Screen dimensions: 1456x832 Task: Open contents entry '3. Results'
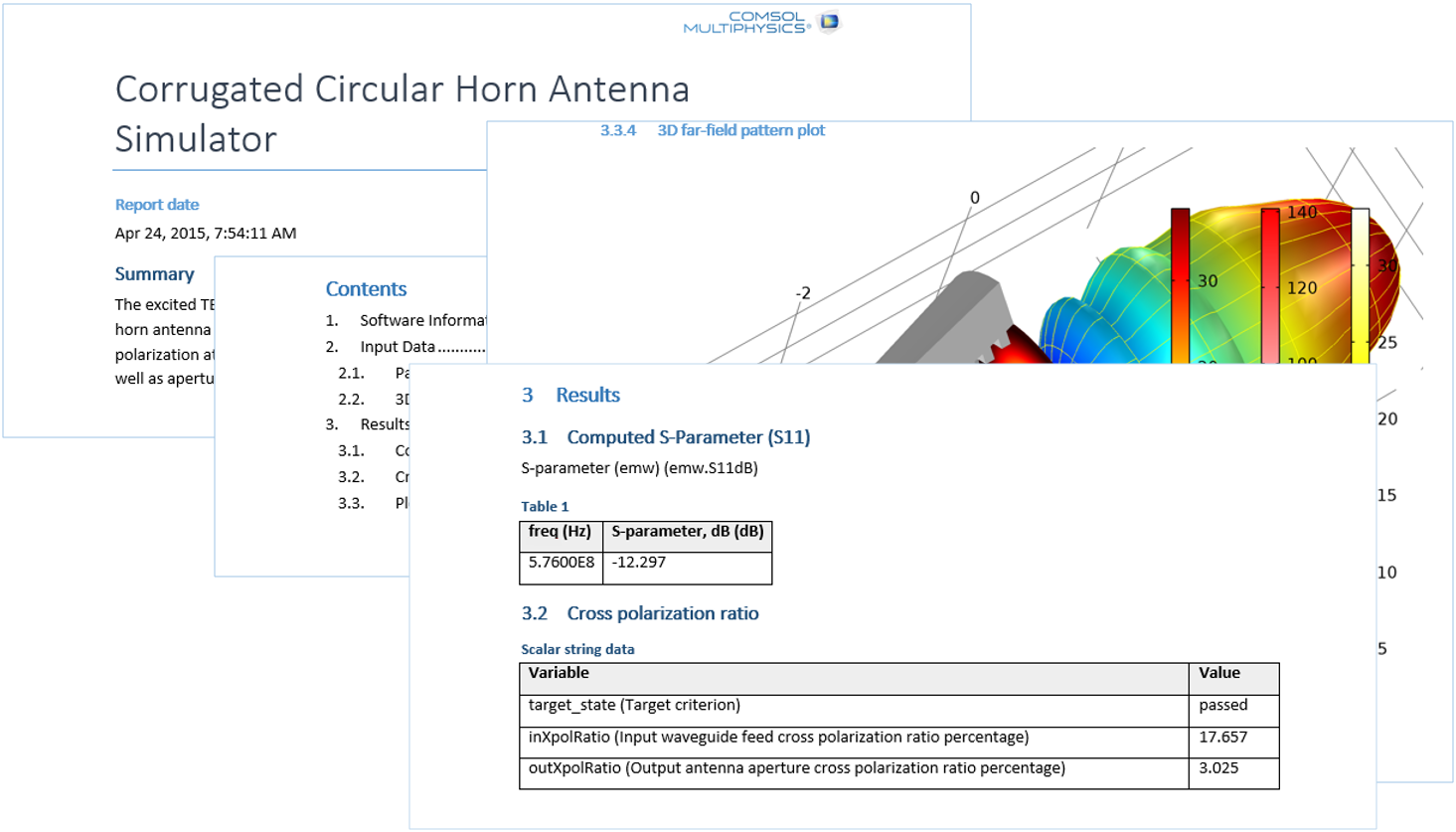pyautogui.click(x=368, y=423)
